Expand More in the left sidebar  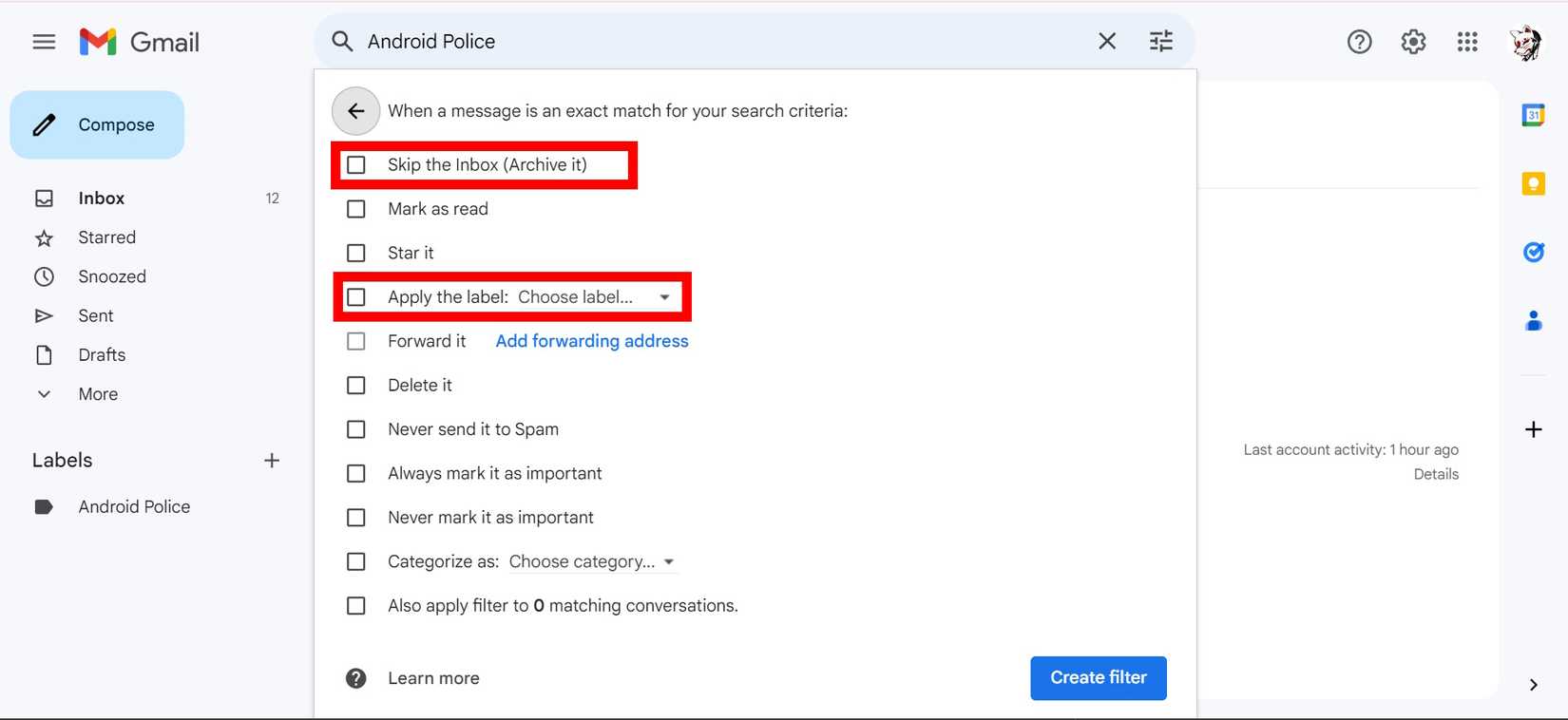pos(98,394)
